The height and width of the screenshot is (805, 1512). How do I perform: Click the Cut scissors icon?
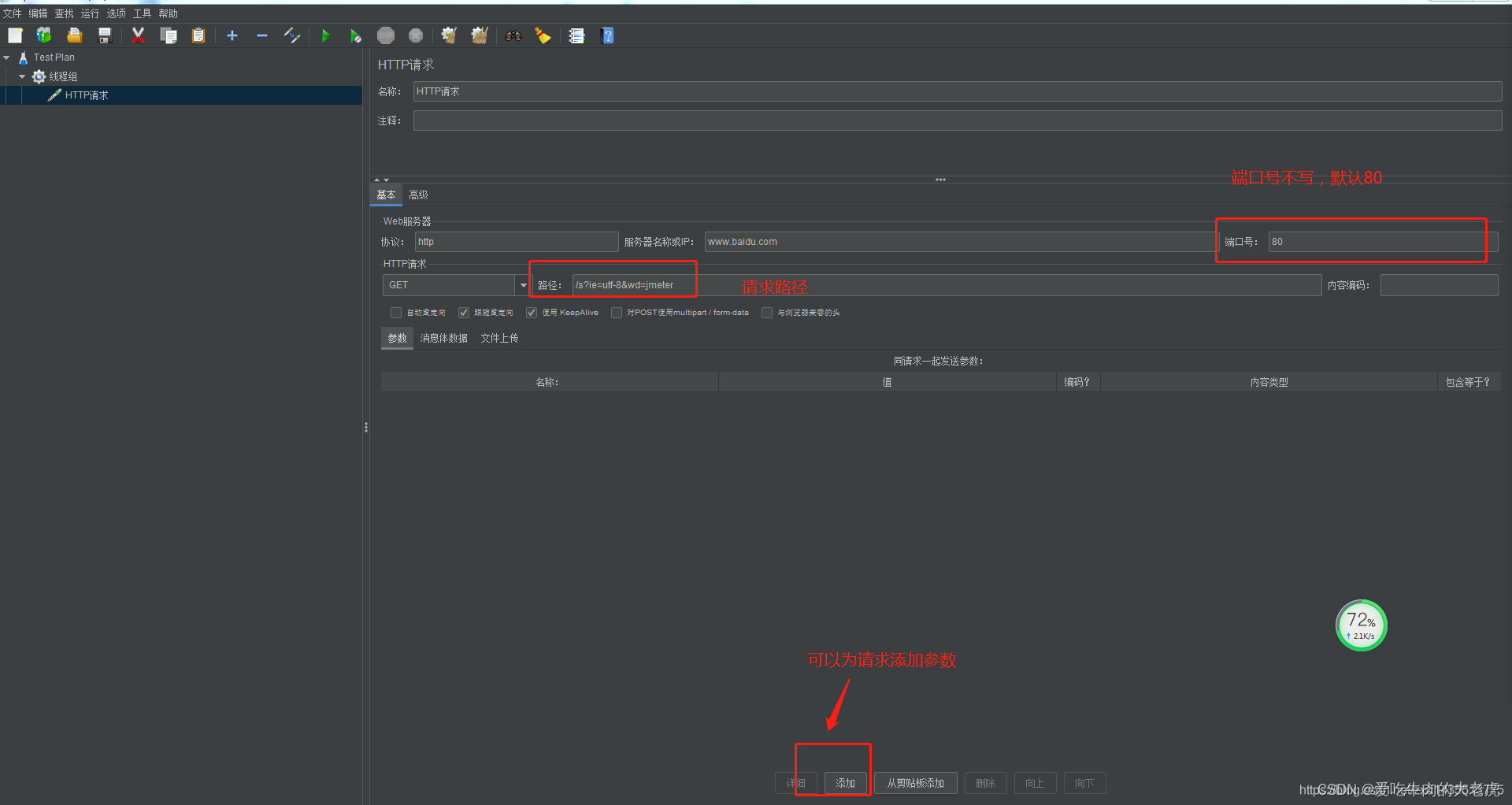(x=138, y=35)
